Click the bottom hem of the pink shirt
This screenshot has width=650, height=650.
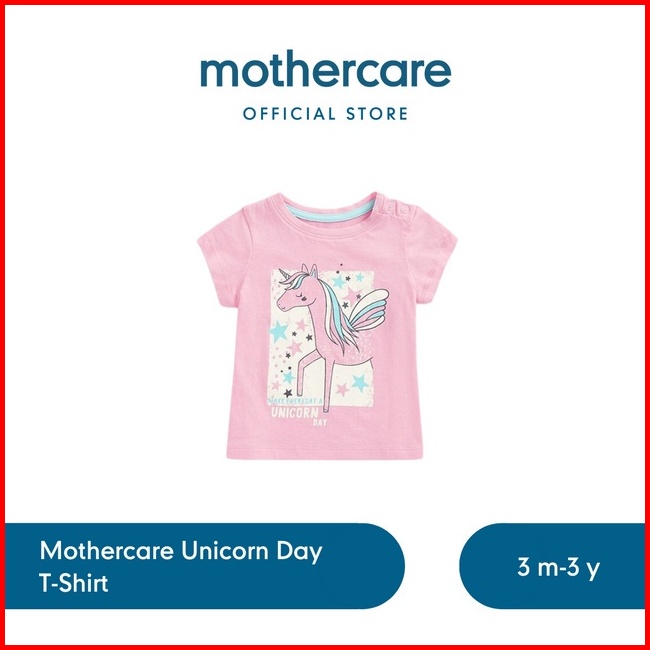tap(325, 455)
